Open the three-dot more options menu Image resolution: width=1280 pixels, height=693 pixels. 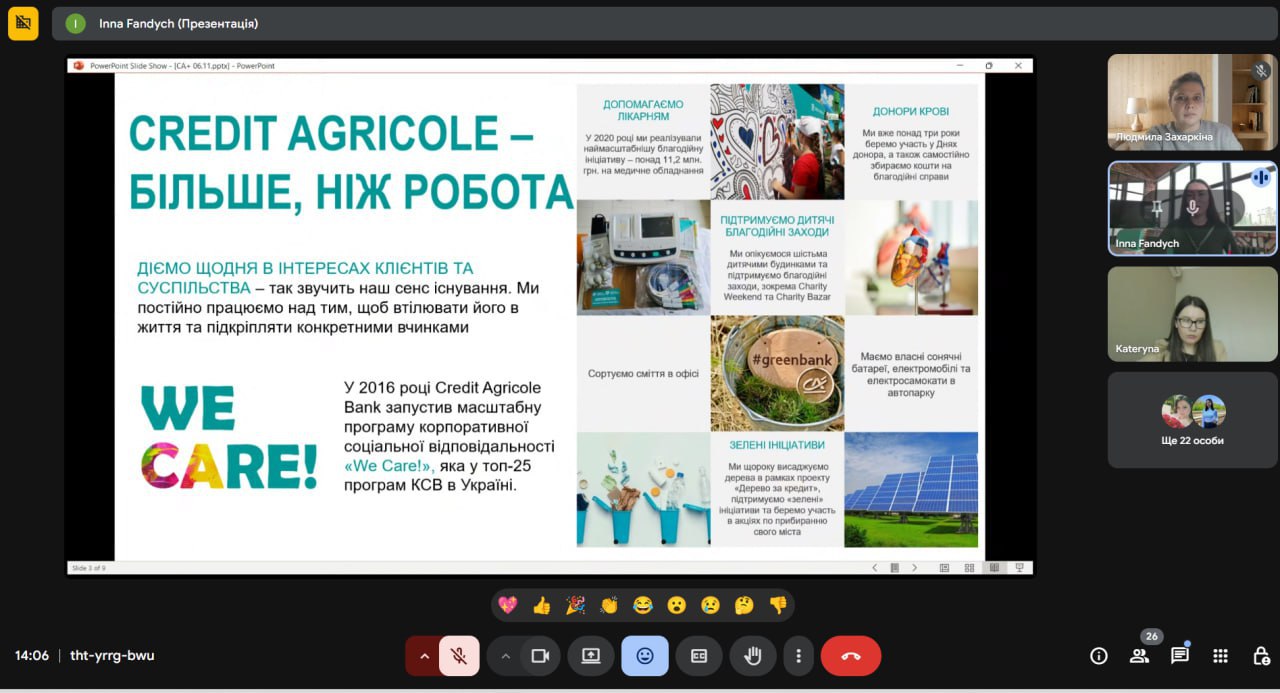pos(798,656)
